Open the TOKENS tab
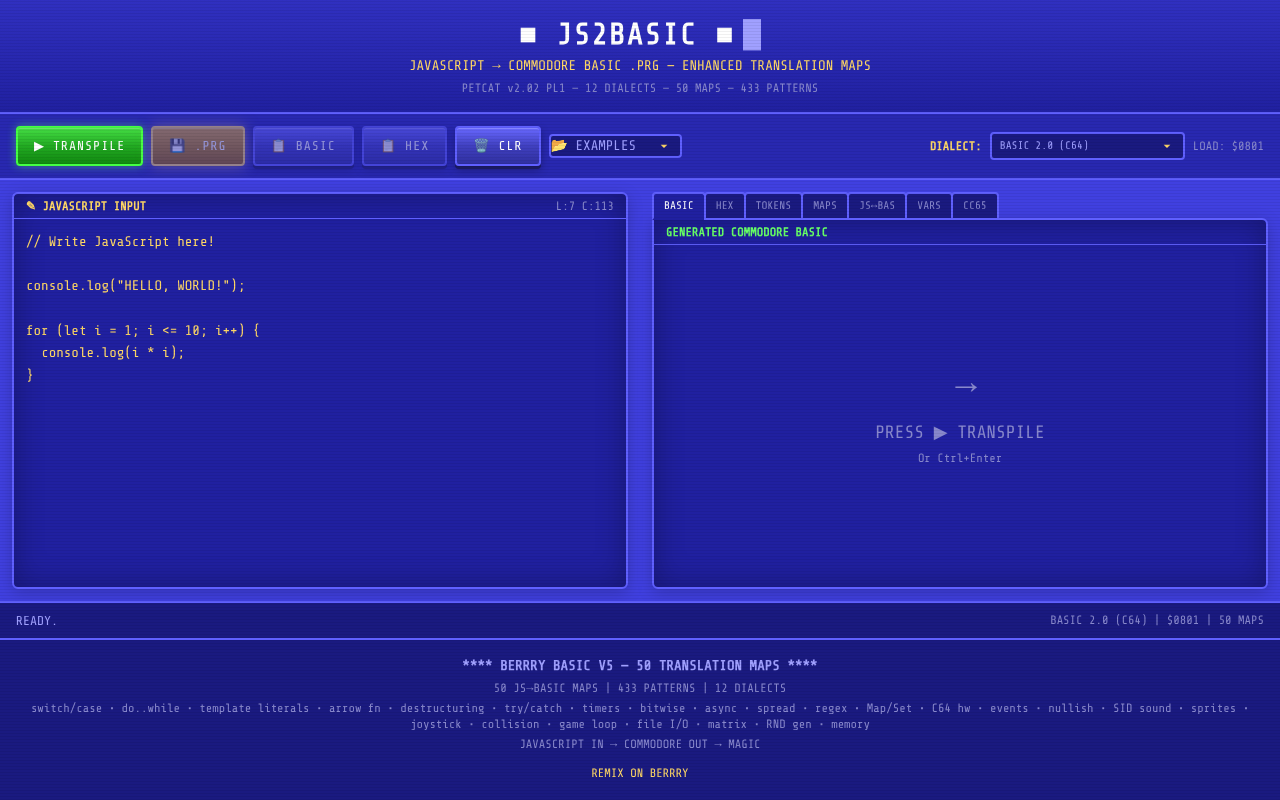1280x800 pixels. pos(773,206)
